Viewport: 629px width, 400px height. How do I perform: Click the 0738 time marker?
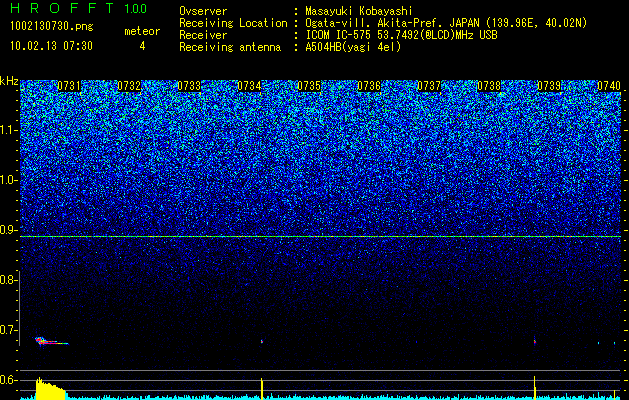pyautogui.click(x=489, y=86)
